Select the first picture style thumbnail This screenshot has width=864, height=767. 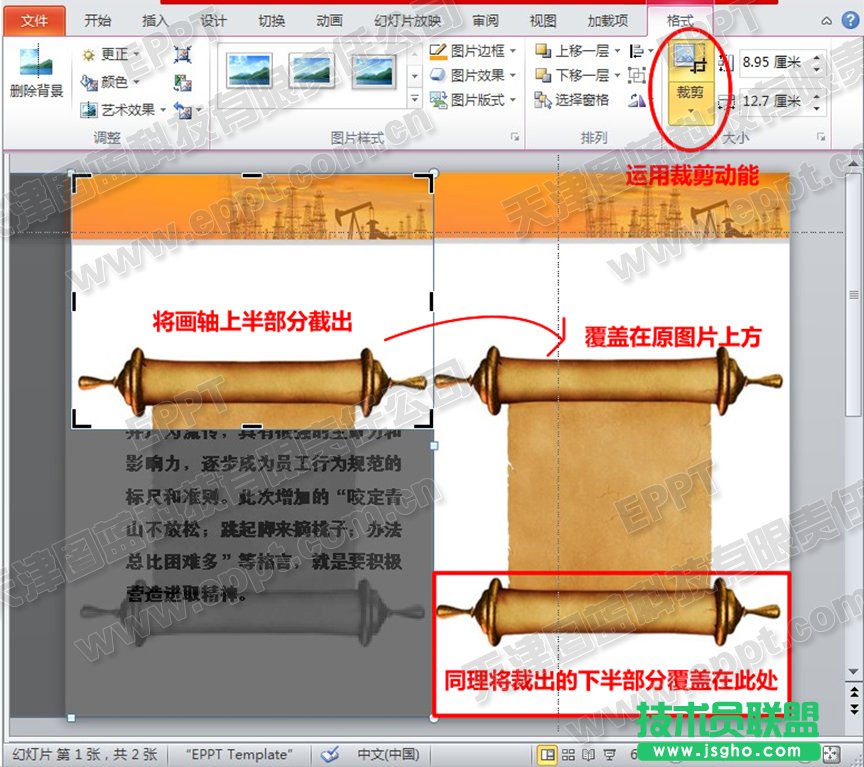point(250,71)
